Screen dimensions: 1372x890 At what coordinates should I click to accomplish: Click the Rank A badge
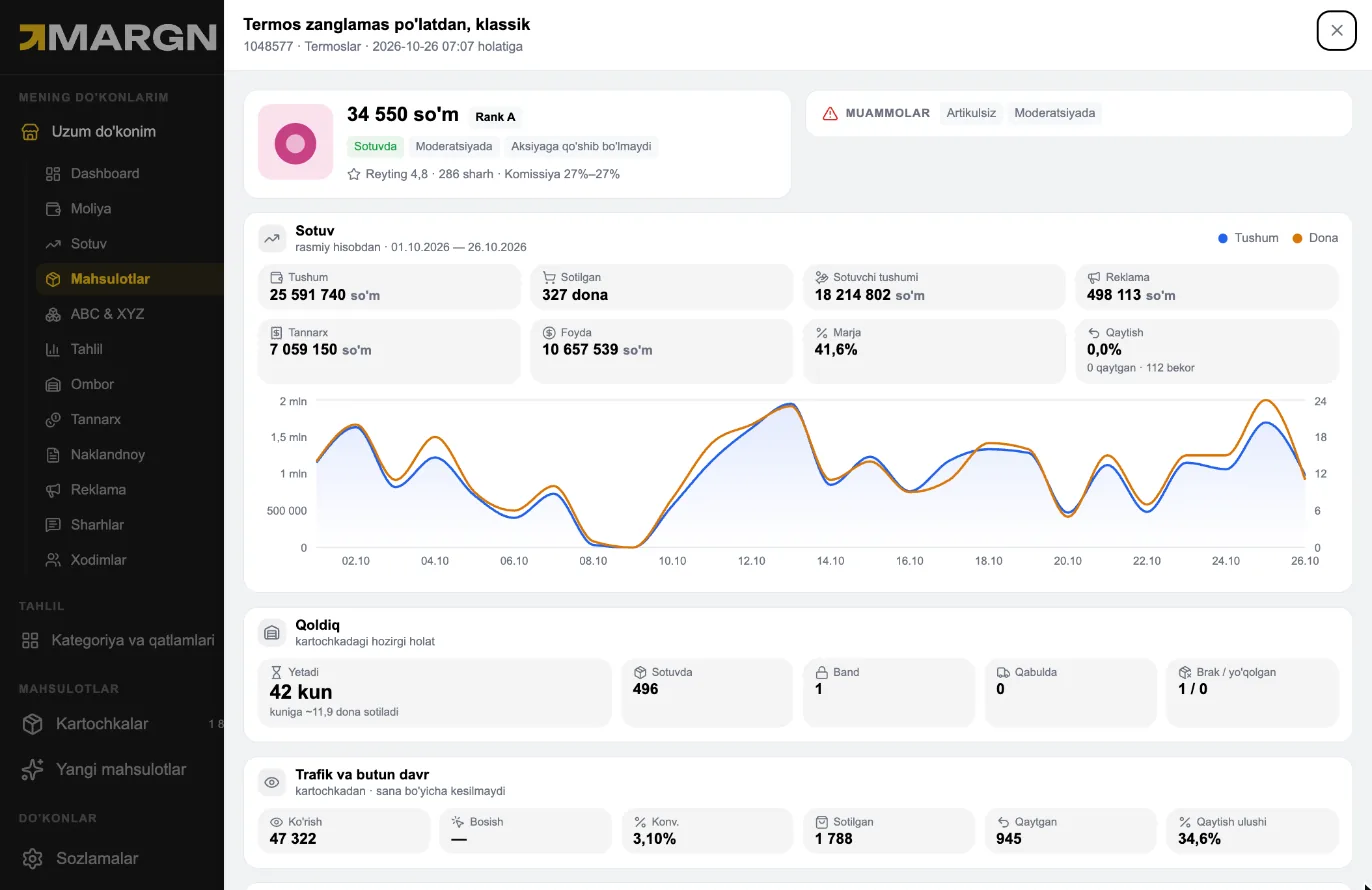(x=495, y=117)
